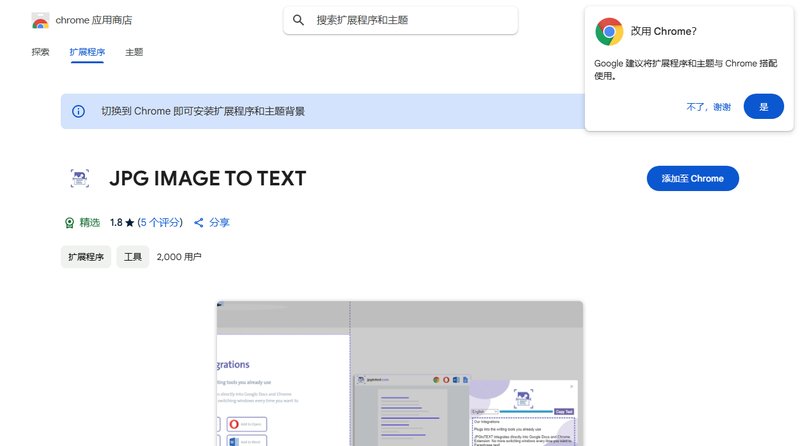Click the 2,000 用户 text
Screen dimensions: 800x446
coord(179,257)
